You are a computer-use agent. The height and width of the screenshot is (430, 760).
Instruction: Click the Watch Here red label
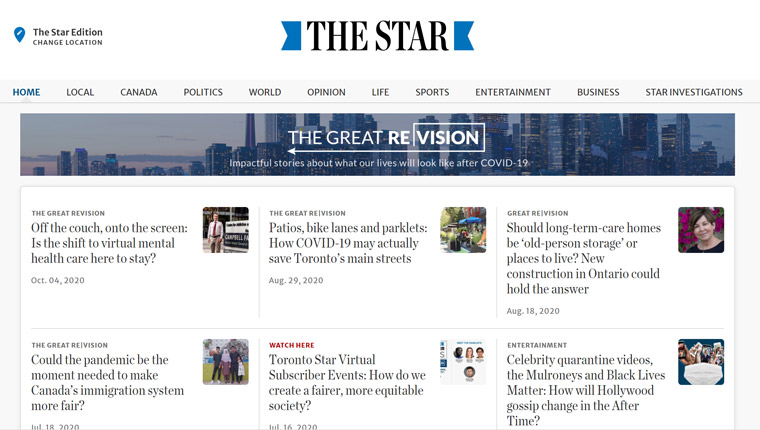click(292, 345)
